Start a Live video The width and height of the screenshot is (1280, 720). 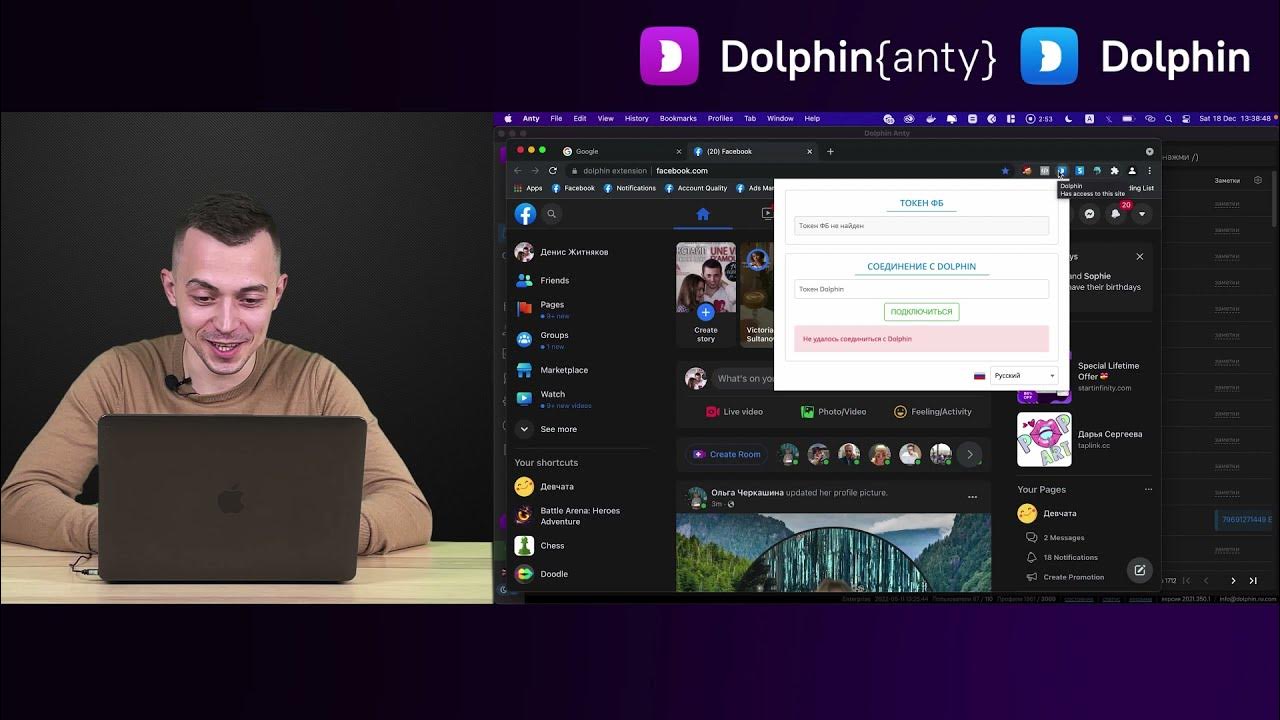pyautogui.click(x=734, y=412)
